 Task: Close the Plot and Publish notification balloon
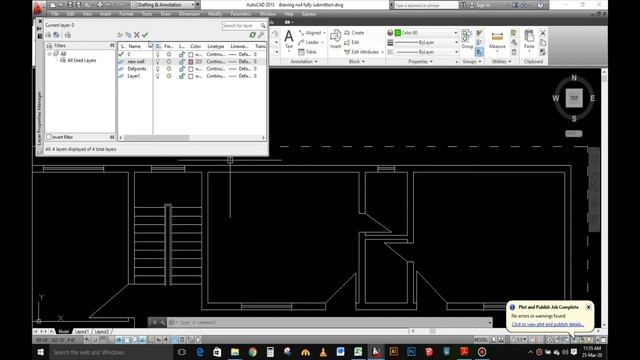(x=589, y=307)
